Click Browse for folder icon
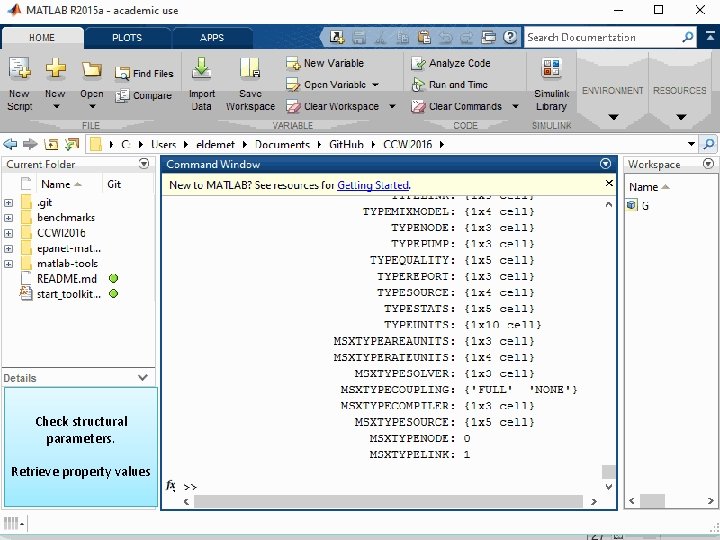This screenshot has height=540, width=720. (x=72, y=144)
